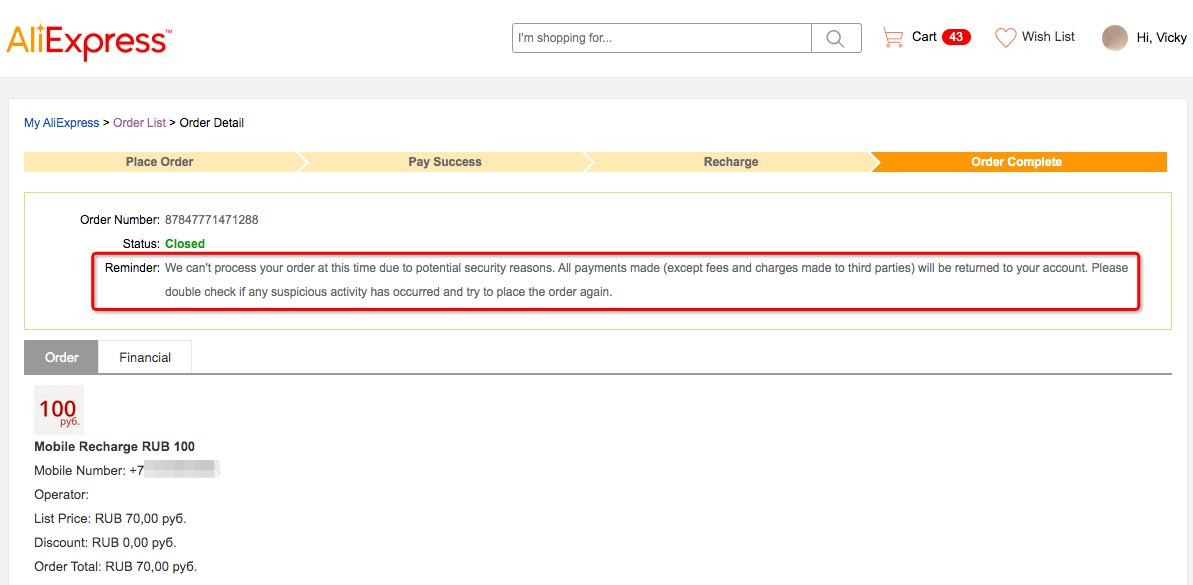This screenshot has height=585, width=1193.
Task: Click the AliExpress logo
Action: coord(89,41)
